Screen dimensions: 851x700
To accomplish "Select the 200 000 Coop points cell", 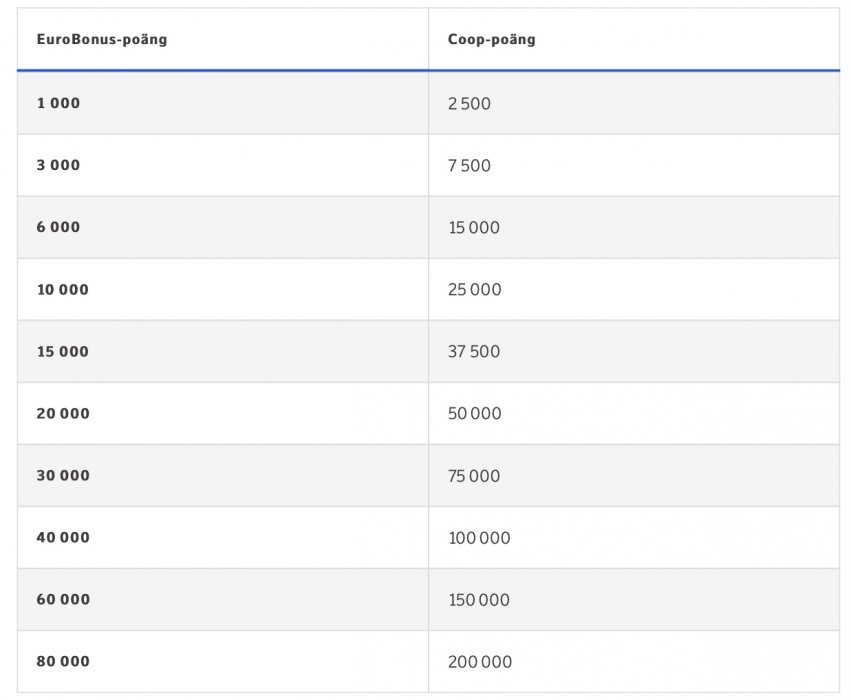I will [x=480, y=662].
